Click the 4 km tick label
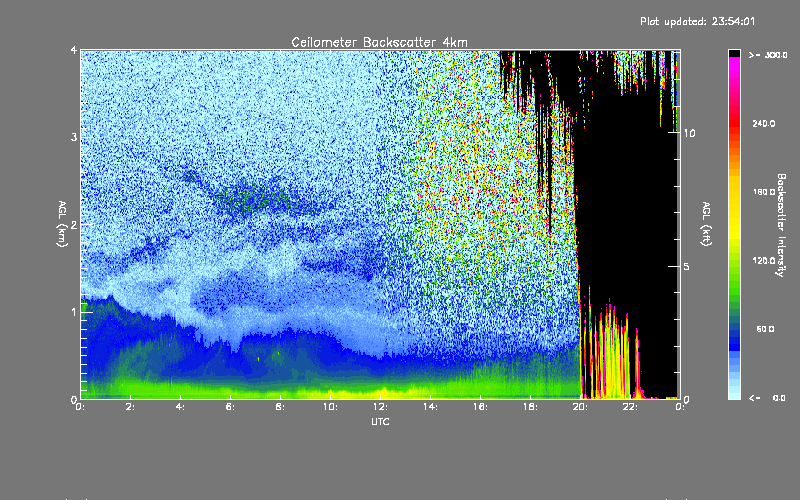Viewport: 800px width, 500px height. pyautogui.click(x=74, y=51)
